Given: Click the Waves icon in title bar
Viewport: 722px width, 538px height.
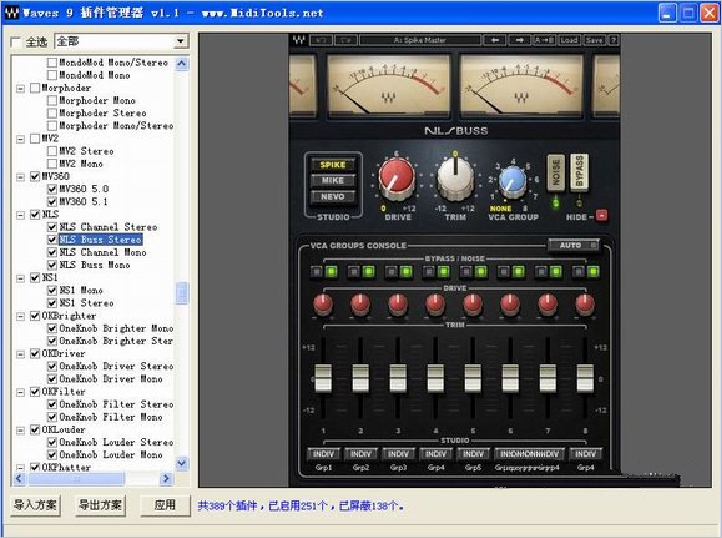Looking at the screenshot, I should pos(12,12).
